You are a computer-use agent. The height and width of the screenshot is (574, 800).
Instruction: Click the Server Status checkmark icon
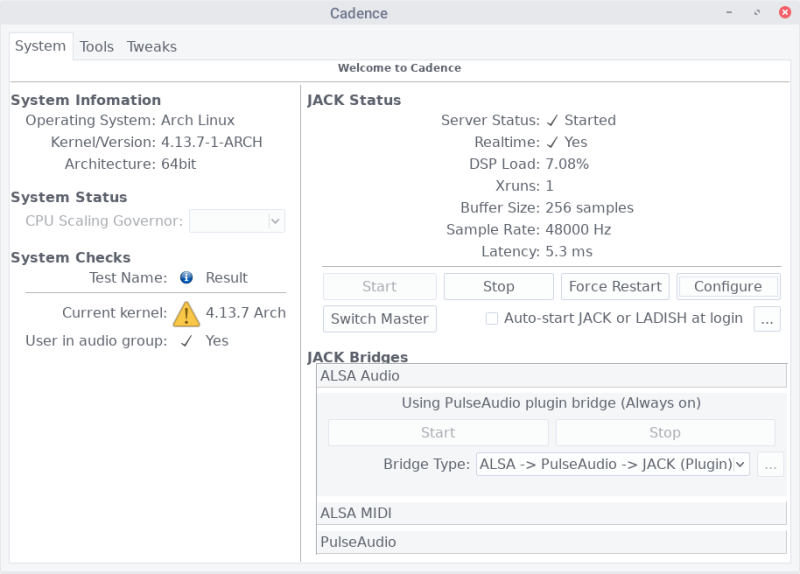pyautogui.click(x=552, y=121)
